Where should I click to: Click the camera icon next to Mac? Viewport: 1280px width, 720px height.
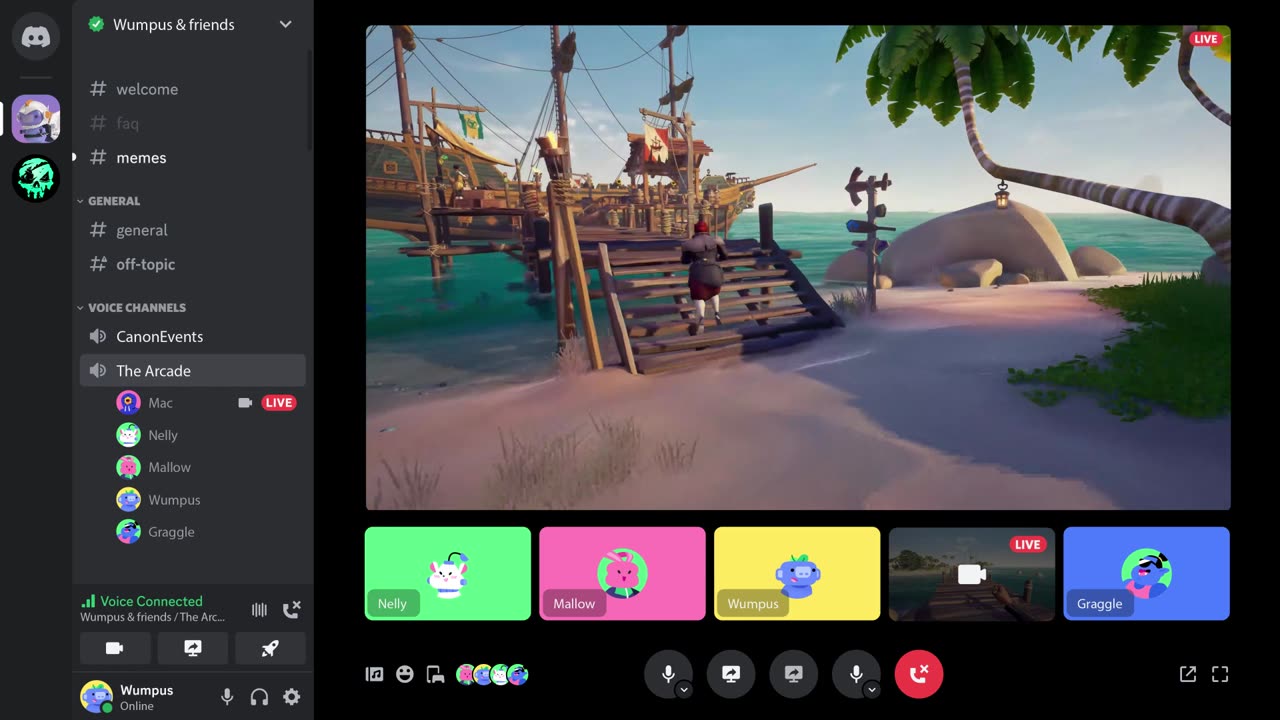point(245,403)
